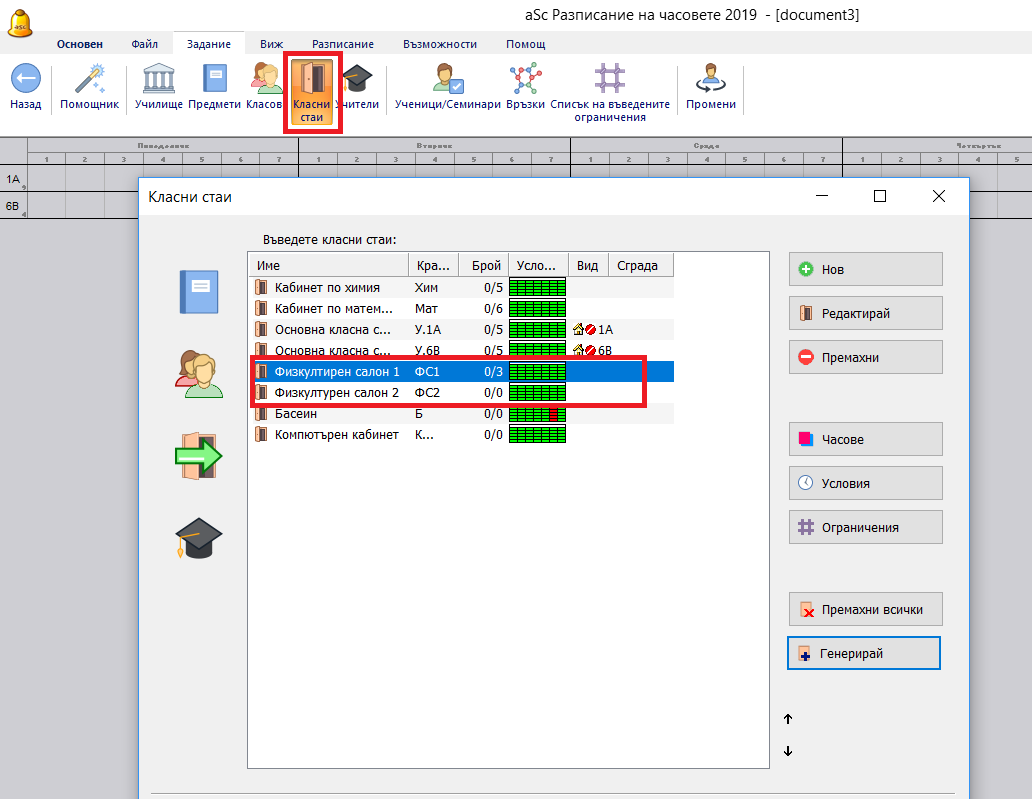Click the Премахни всички button
Viewport: 1032px width, 799px height.
tap(865, 609)
